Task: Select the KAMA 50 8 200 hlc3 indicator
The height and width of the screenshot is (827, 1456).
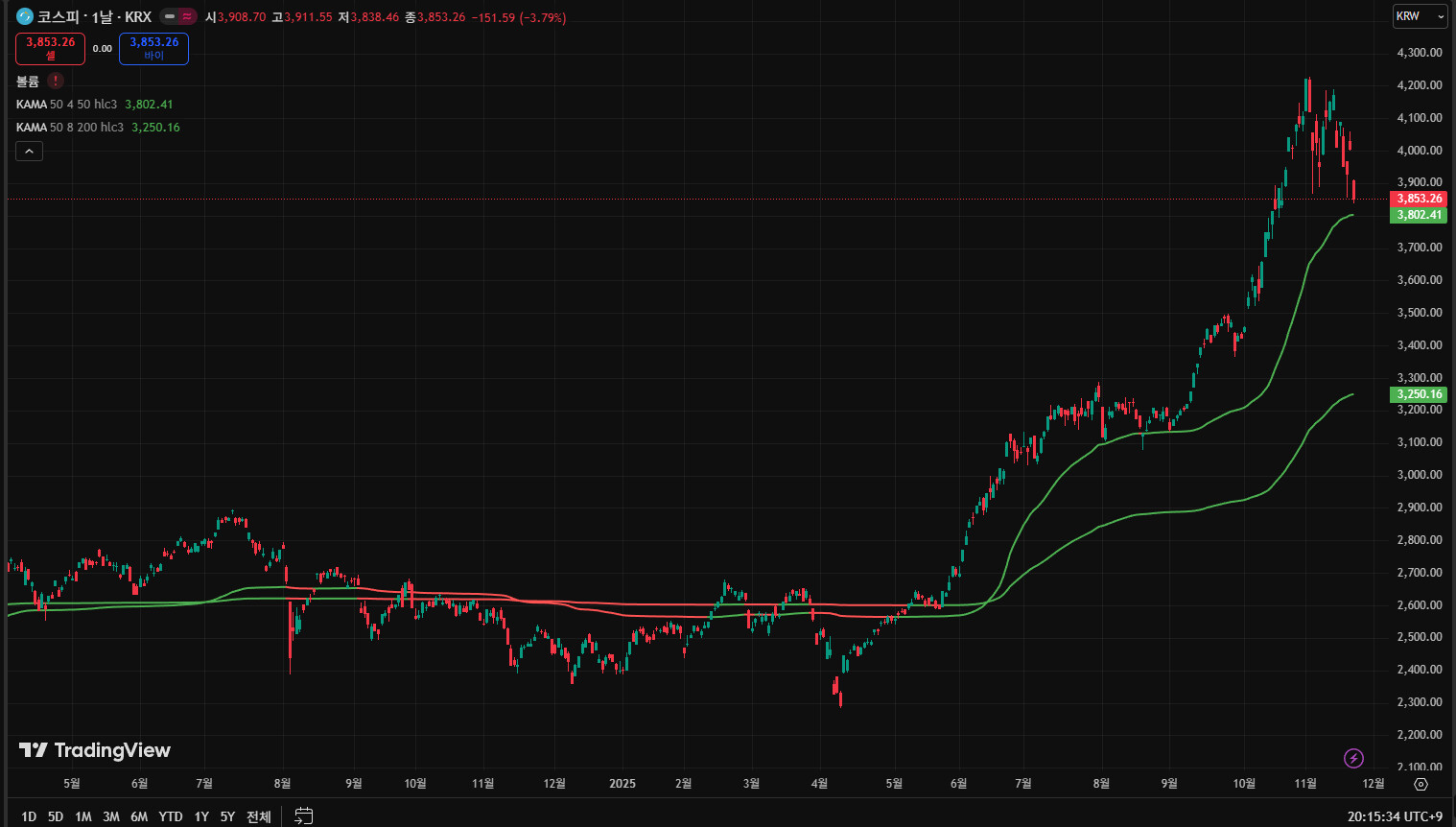Action: coord(70,128)
